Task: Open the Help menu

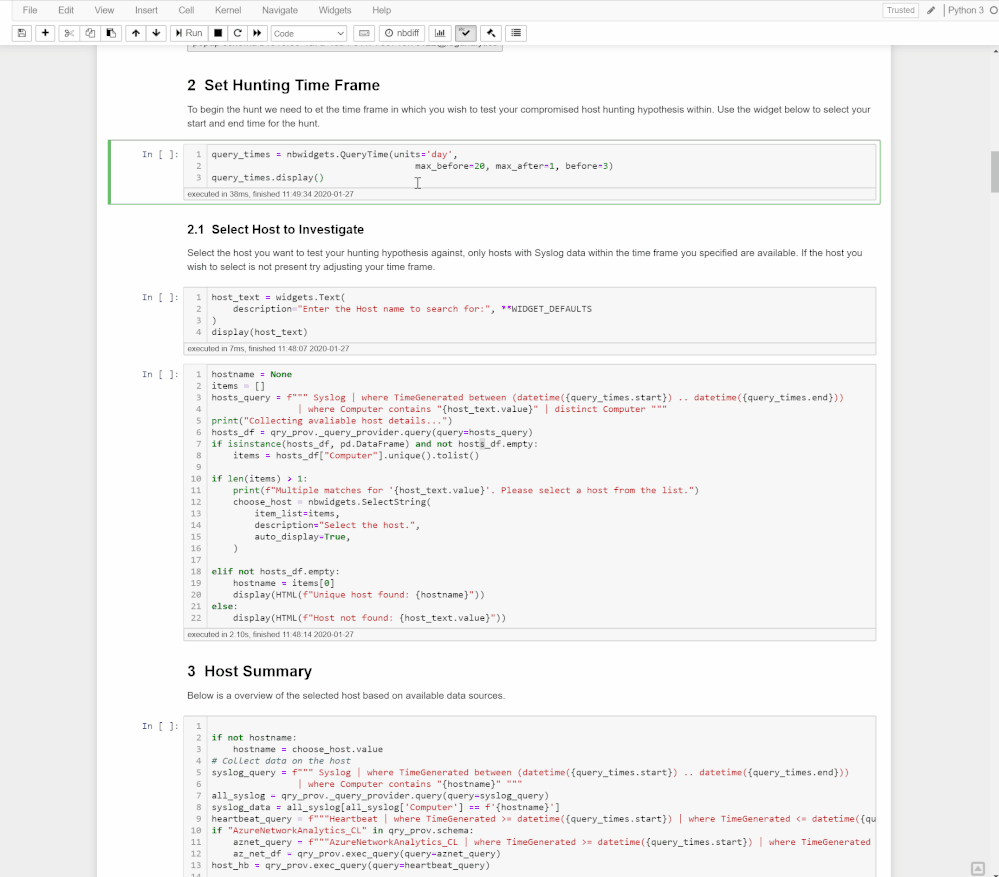Action: (x=381, y=10)
